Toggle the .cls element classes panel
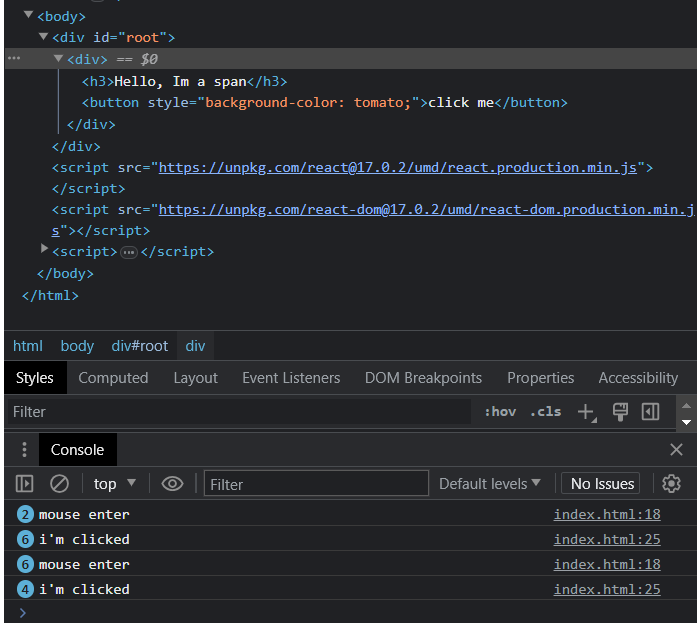 546,411
